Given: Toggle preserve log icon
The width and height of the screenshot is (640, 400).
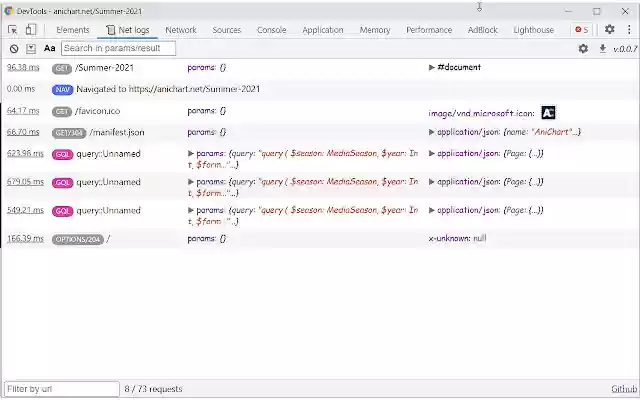Looking at the screenshot, I should [x=31, y=49].
